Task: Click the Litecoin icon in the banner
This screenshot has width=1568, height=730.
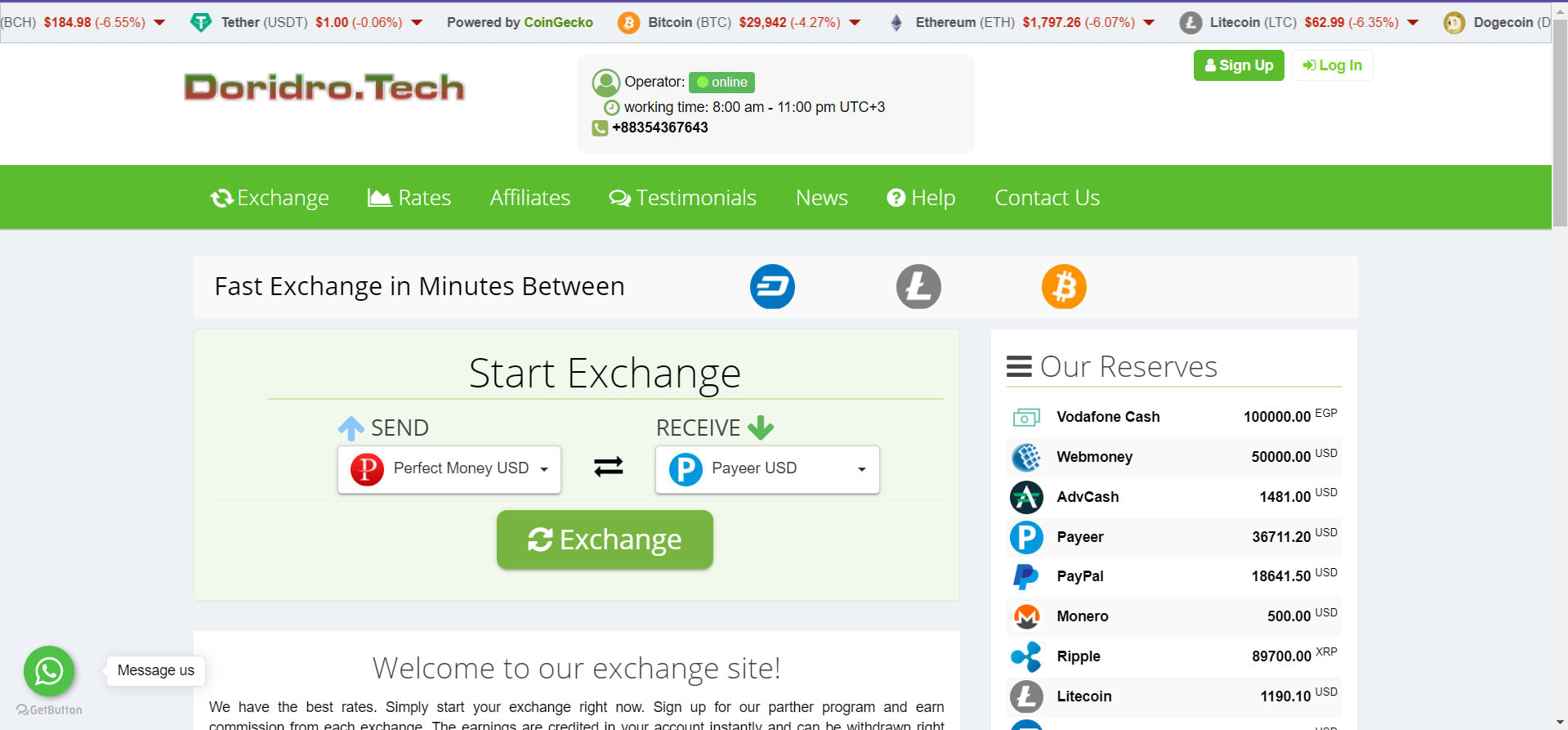Action: 918,287
